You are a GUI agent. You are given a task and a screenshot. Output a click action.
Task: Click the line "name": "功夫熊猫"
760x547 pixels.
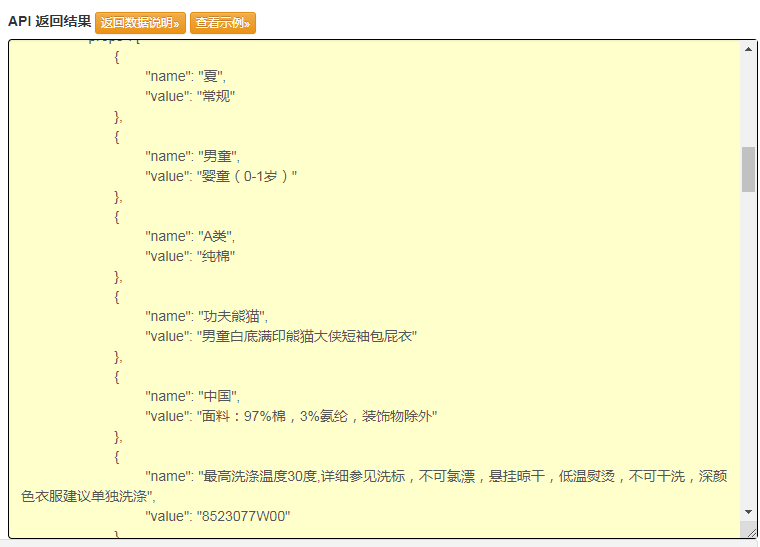click(x=206, y=316)
